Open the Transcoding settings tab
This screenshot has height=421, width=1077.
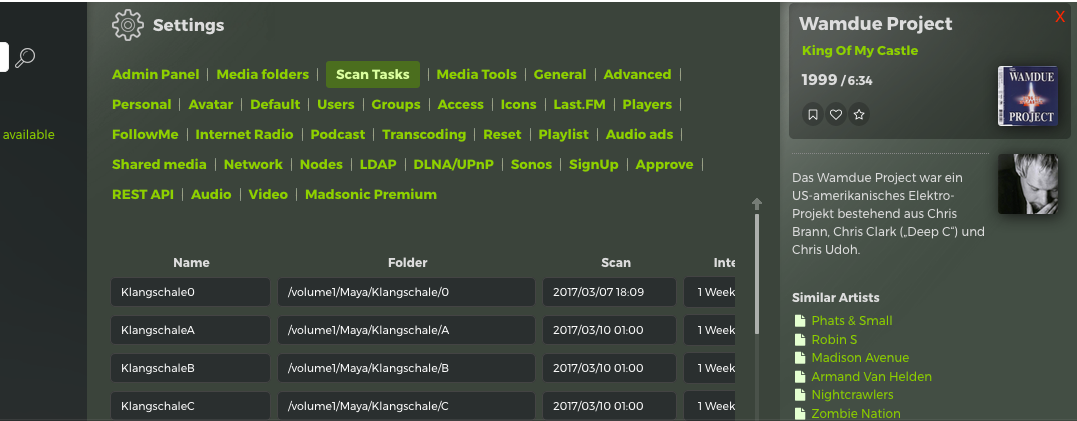[424, 135]
